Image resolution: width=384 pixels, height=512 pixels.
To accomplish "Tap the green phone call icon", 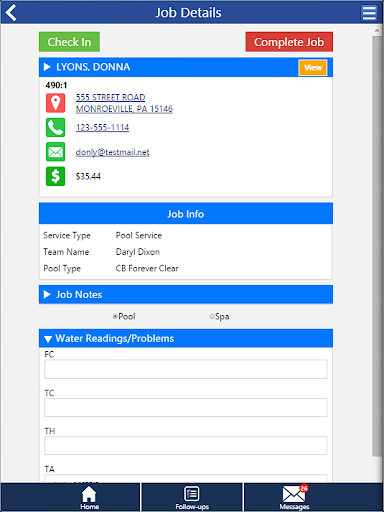I will (x=55, y=127).
